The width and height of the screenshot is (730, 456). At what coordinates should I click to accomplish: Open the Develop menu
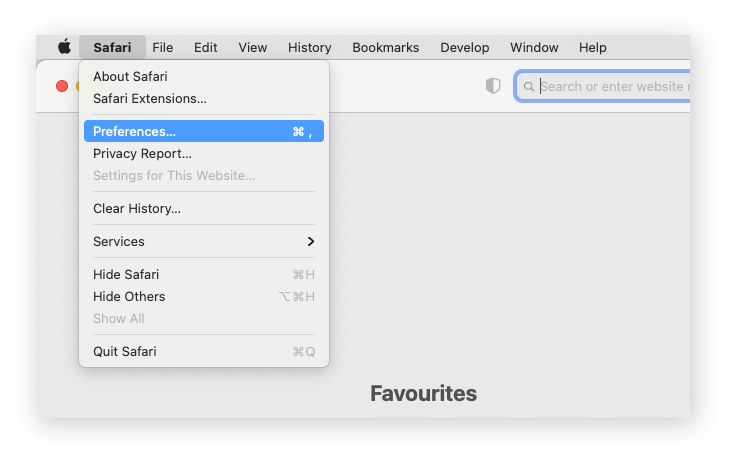click(465, 47)
